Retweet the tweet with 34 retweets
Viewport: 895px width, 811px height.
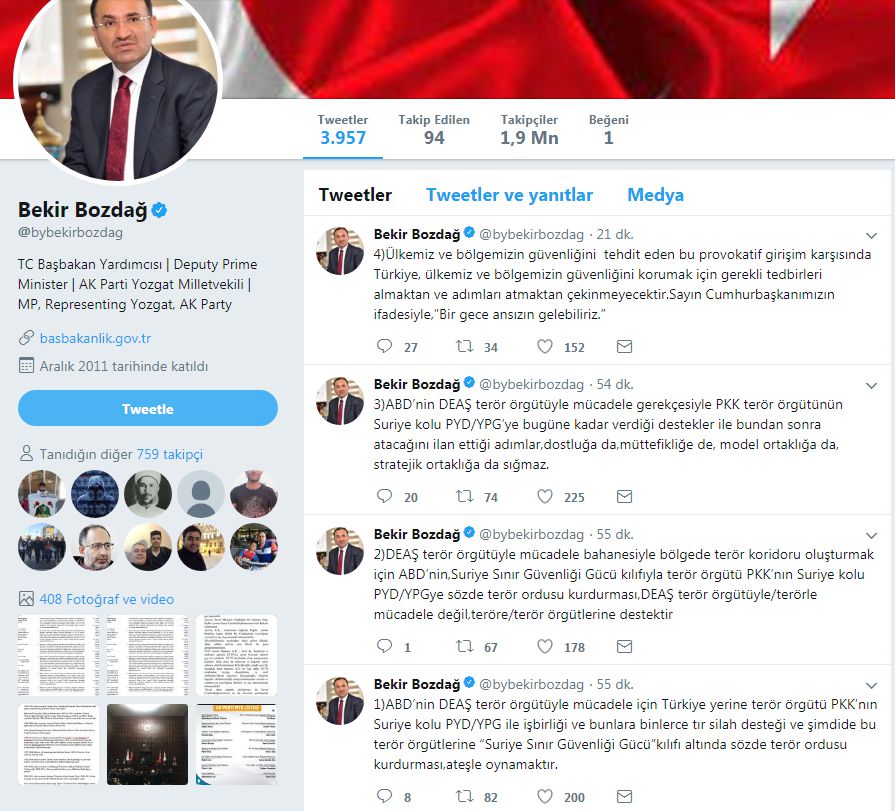tap(464, 346)
